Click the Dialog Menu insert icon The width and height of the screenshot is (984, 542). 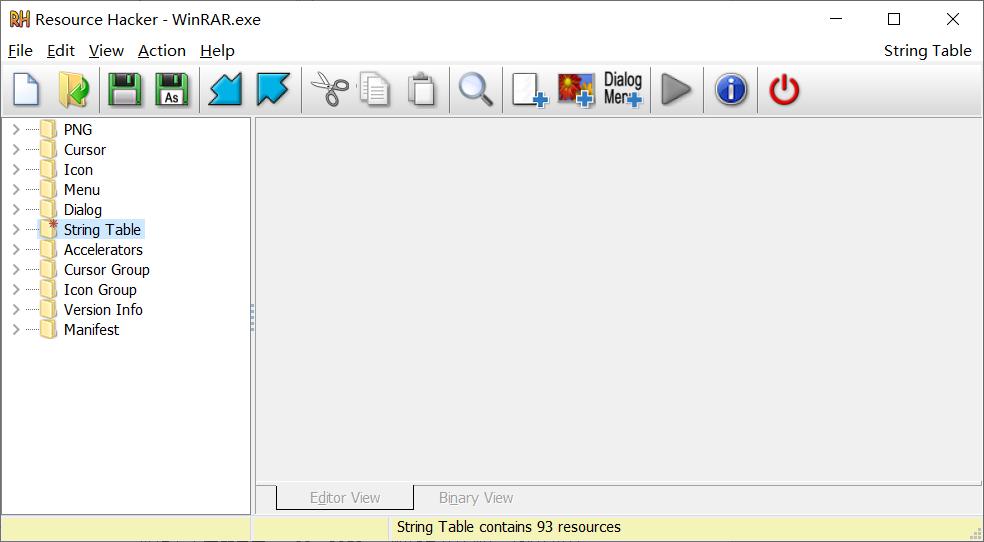point(623,90)
